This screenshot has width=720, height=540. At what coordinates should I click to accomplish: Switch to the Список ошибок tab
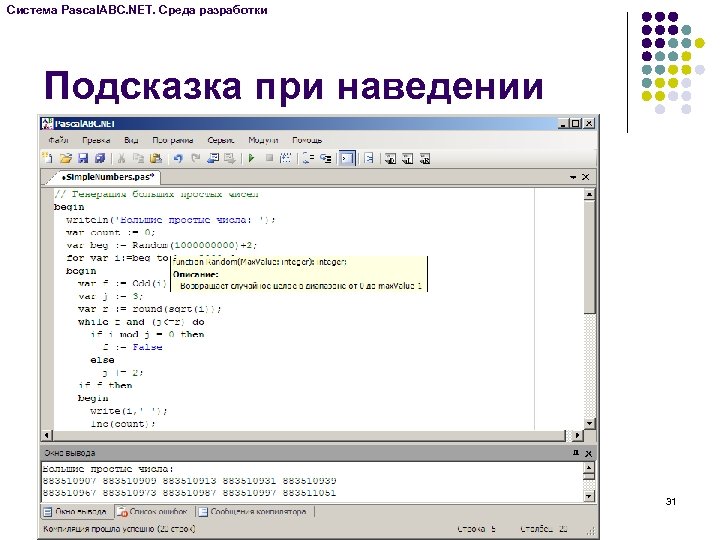point(153,512)
